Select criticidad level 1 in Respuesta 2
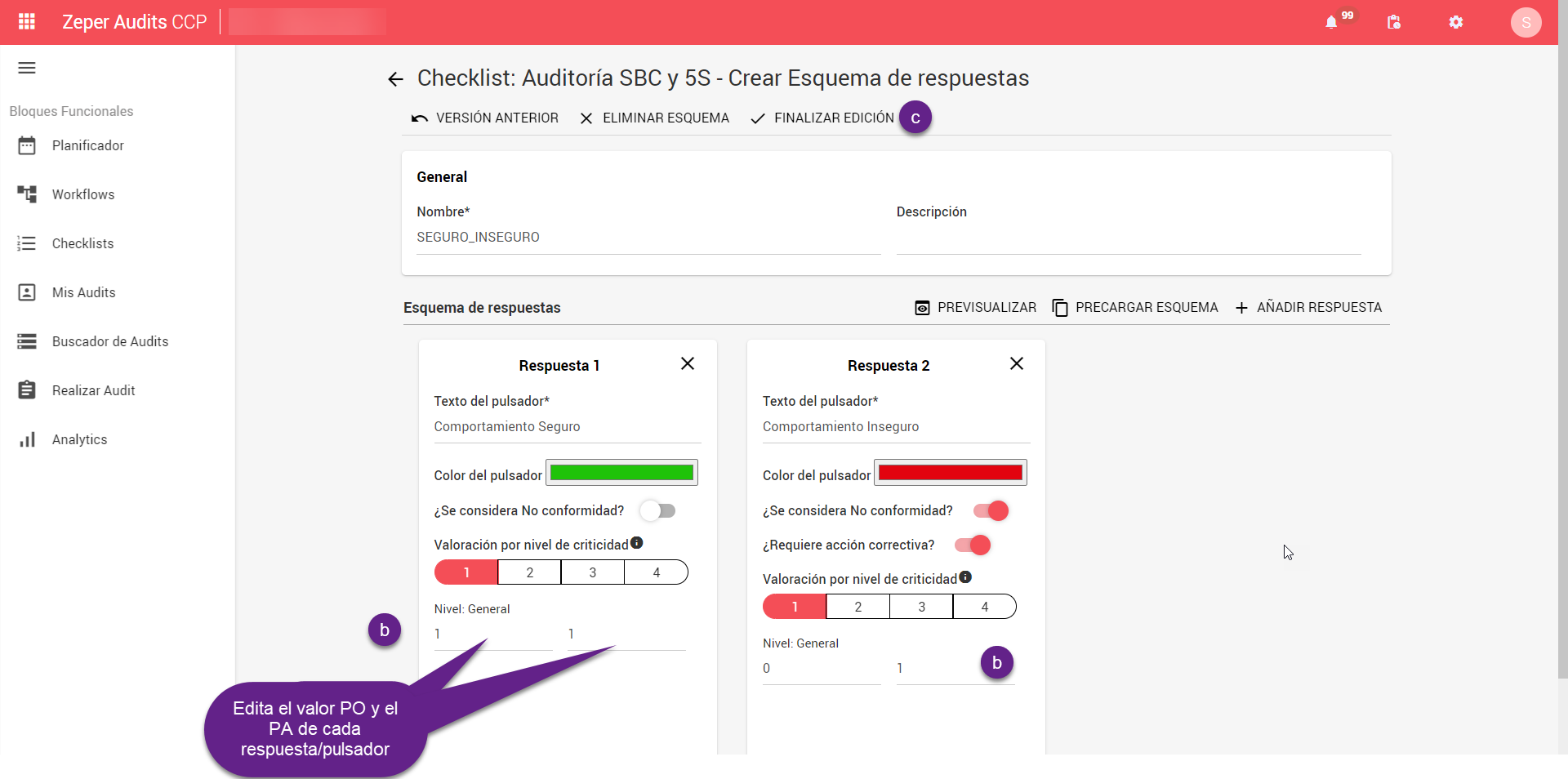Image resolution: width=1568 pixels, height=779 pixels. point(795,607)
